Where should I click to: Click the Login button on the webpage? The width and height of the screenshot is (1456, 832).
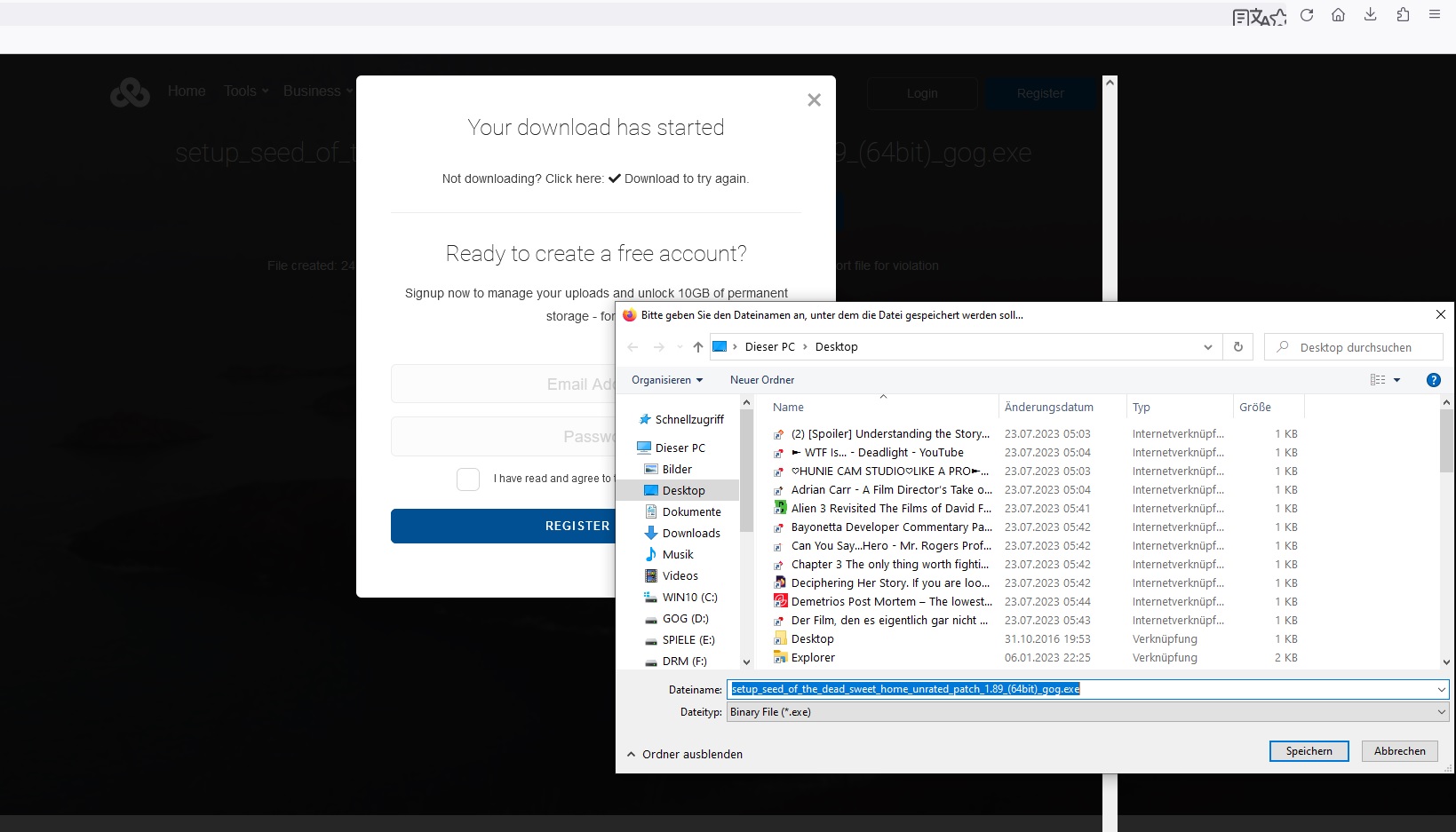coord(922,93)
